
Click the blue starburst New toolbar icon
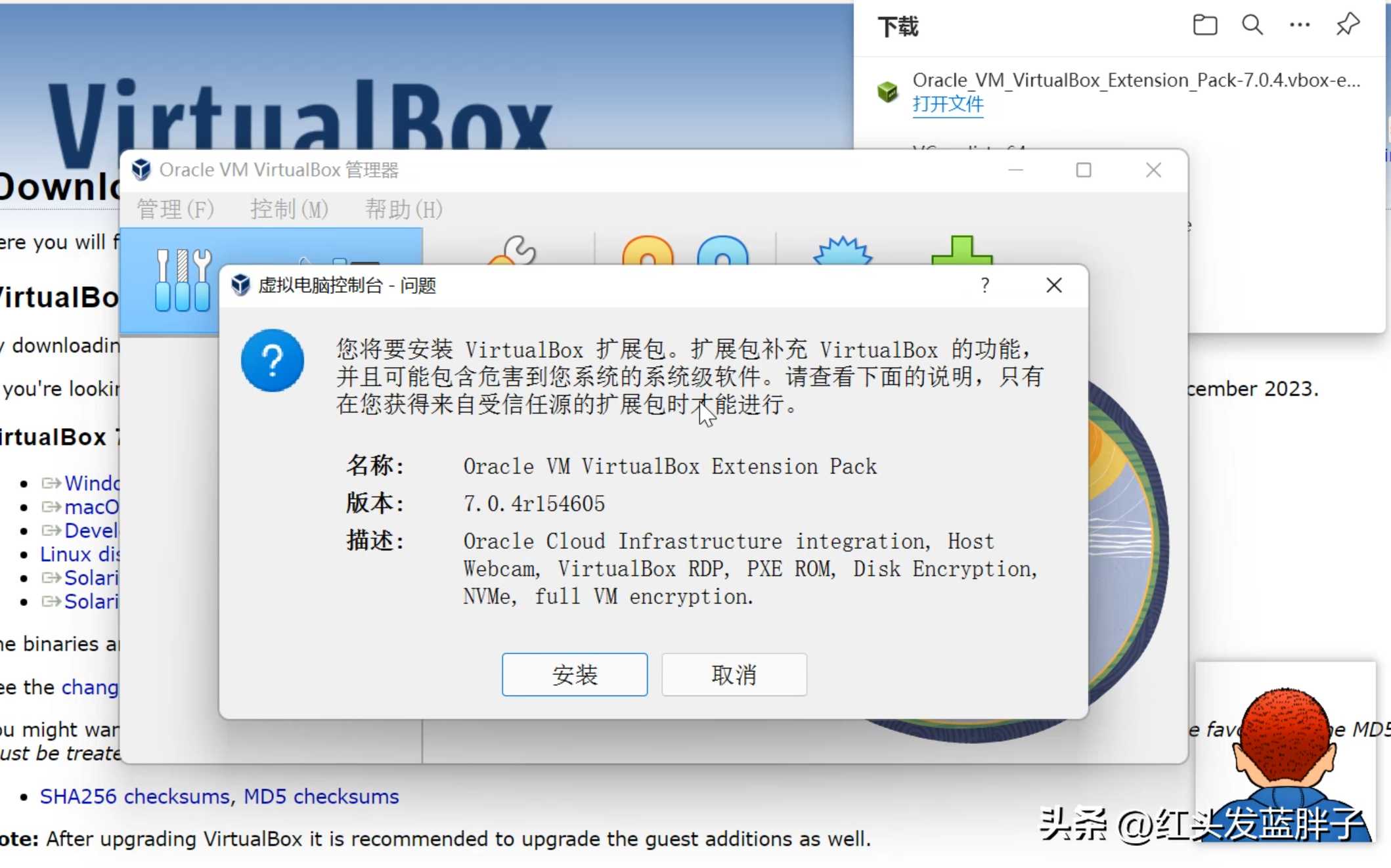(x=843, y=251)
